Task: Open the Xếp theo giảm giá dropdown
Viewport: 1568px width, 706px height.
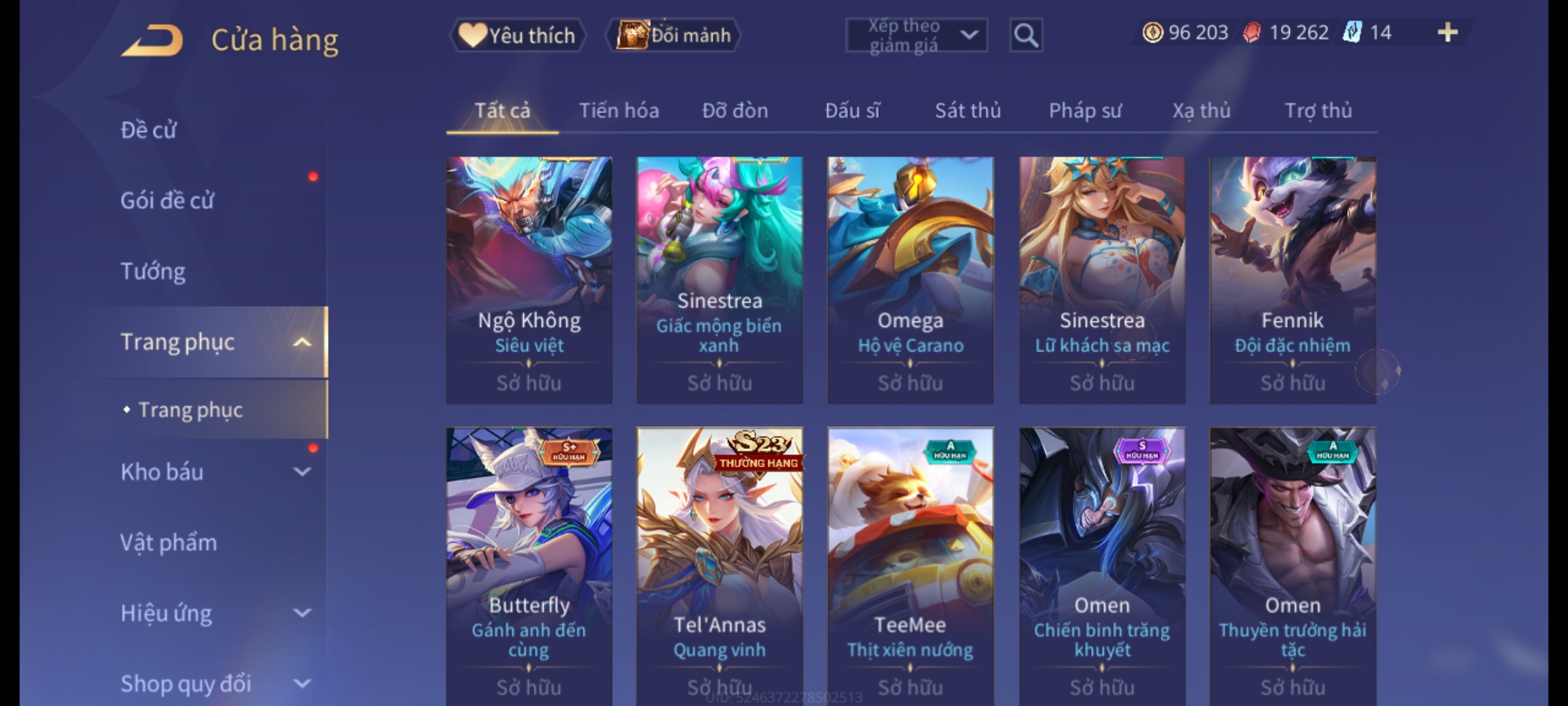Action: click(x=916, y=35)
